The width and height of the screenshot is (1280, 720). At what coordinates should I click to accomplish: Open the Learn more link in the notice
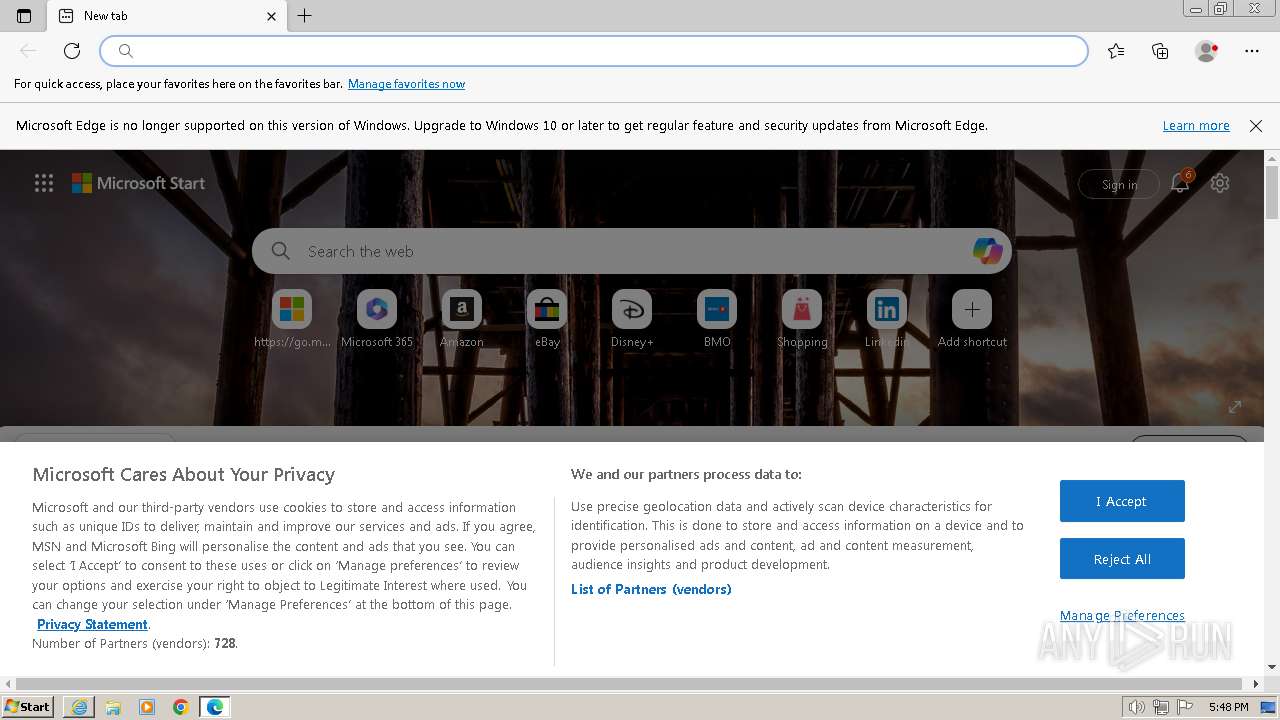tap(1196, 126)
